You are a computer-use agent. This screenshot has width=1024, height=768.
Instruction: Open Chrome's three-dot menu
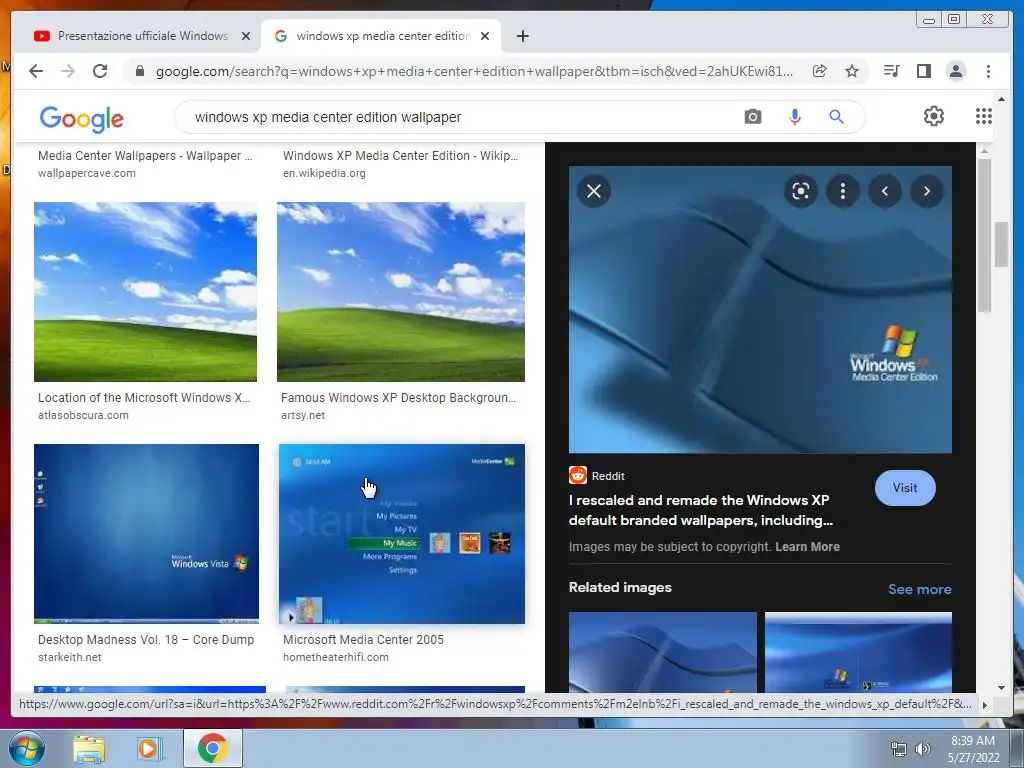(988, 71)
